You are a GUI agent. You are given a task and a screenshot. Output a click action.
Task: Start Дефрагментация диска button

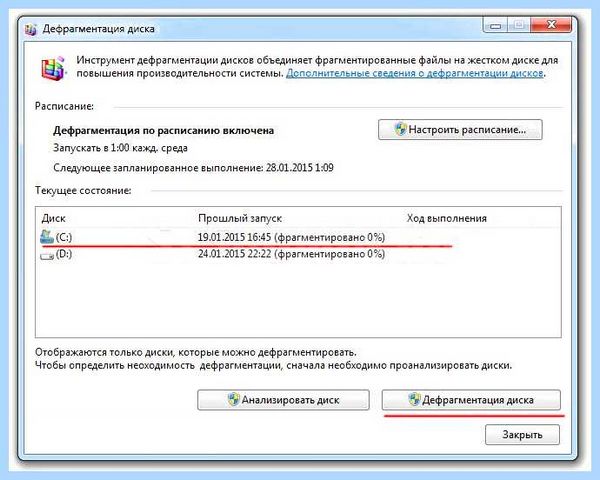[471, 400]
